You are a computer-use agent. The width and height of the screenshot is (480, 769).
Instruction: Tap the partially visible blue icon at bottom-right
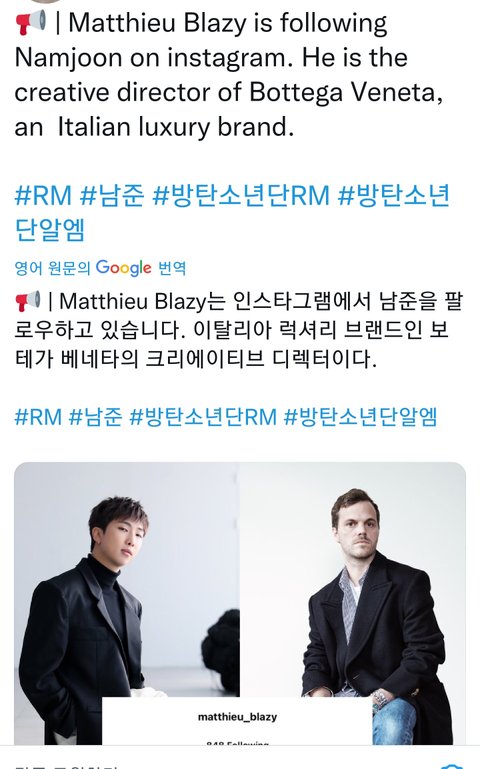(452, 766)
